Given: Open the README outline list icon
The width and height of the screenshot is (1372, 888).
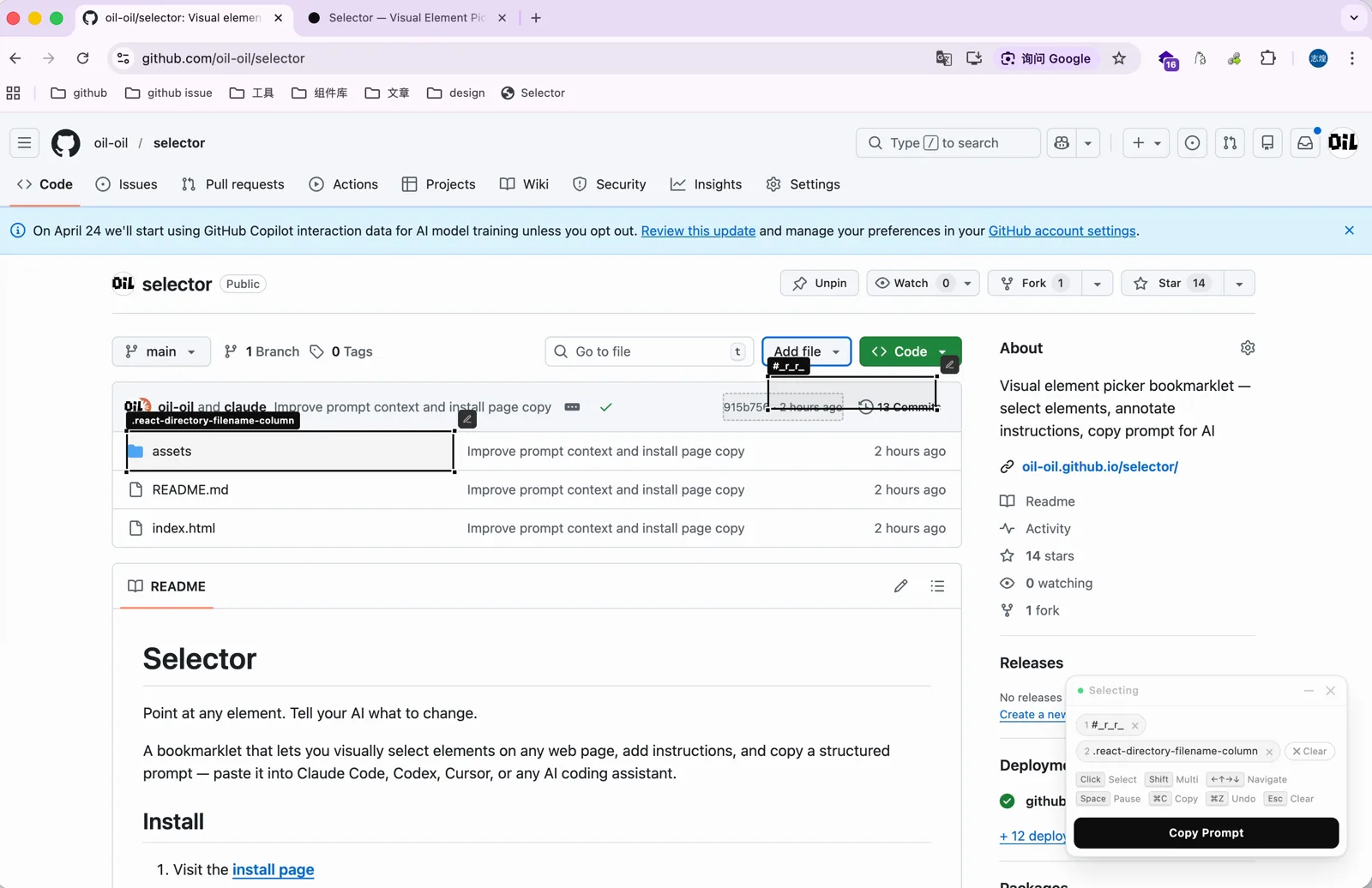Looking at the screenshot, I should [x=937, y=586].
